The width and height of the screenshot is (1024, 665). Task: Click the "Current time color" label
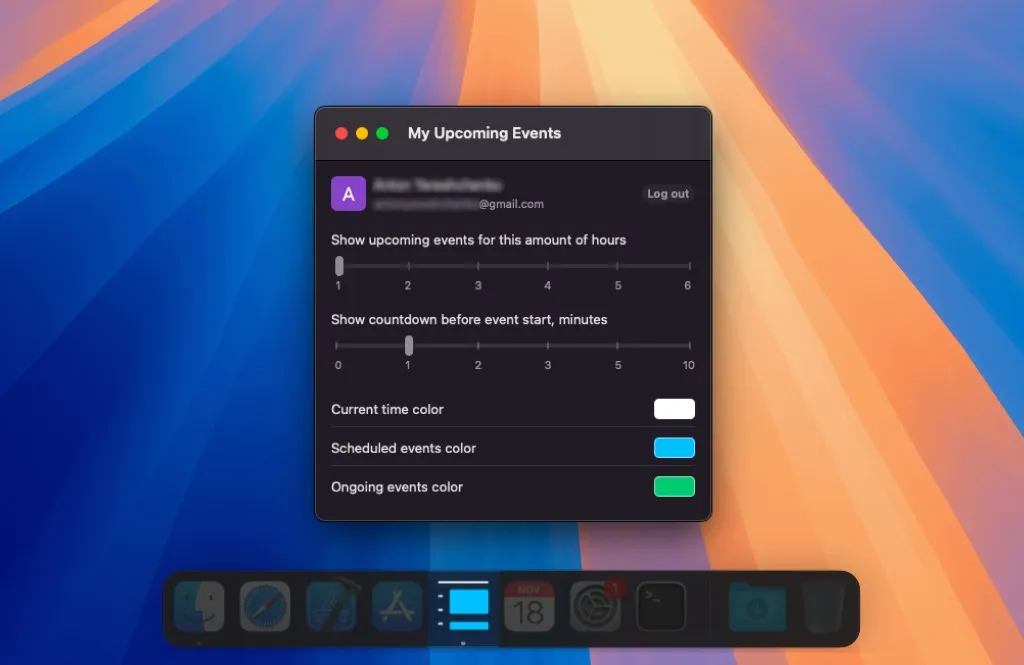coord(387,410)
